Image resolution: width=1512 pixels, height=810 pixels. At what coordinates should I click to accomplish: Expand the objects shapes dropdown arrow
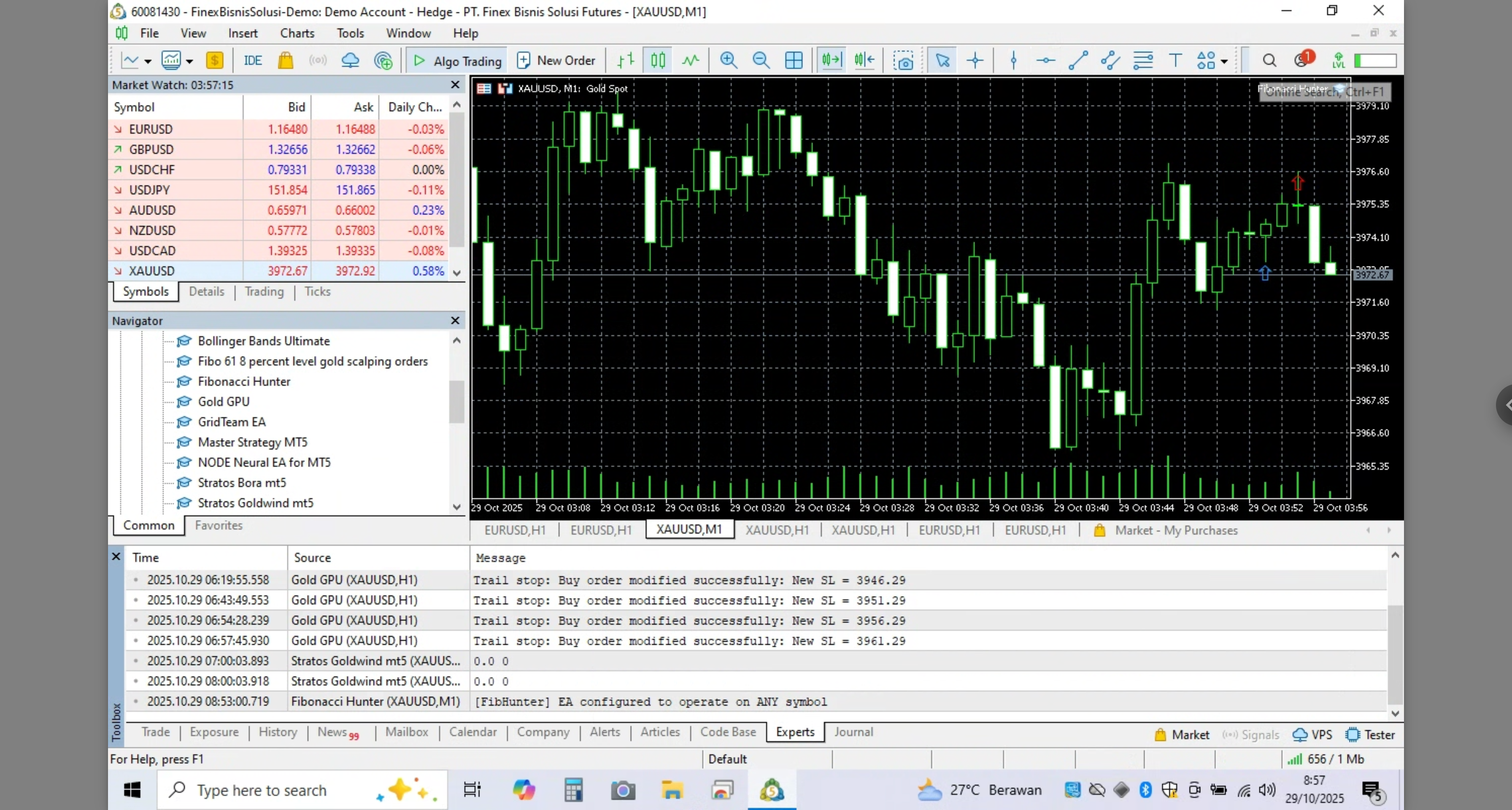(x=1224, y=61)
